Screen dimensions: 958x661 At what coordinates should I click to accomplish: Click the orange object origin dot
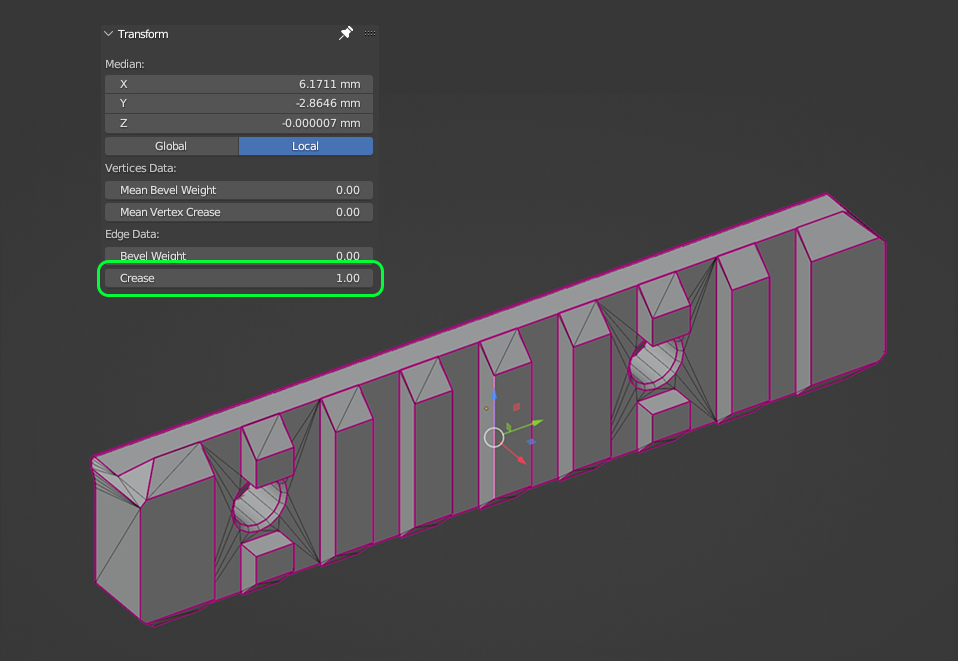[x=487, y=408]
